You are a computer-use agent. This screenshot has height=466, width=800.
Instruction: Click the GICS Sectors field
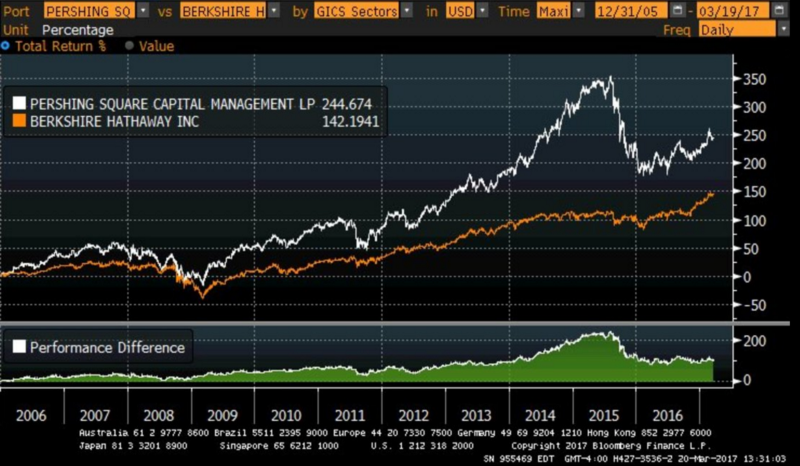357,11
